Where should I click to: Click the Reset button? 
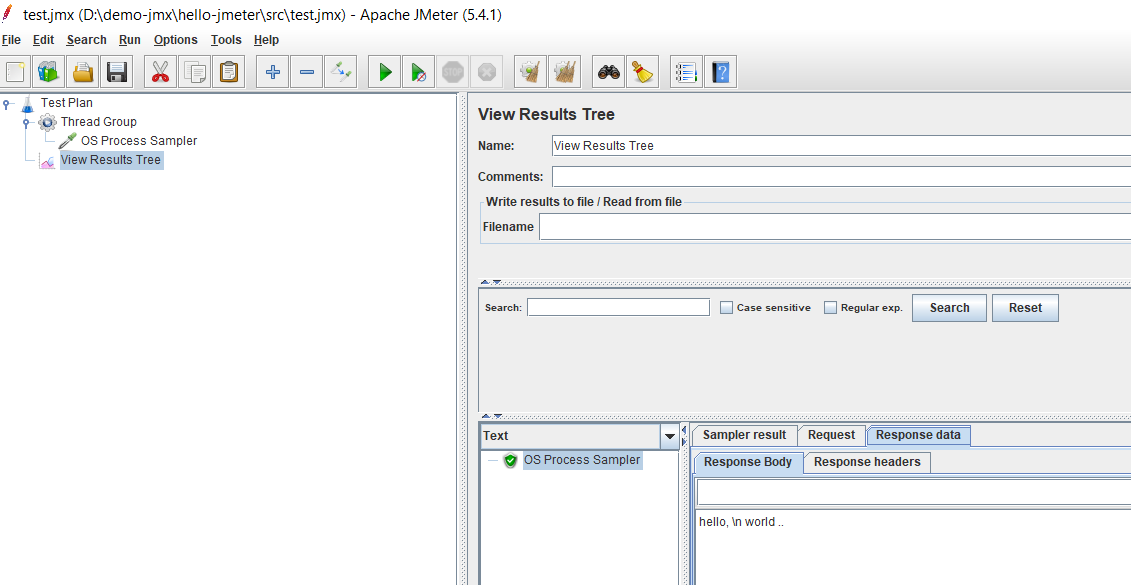1025,307
